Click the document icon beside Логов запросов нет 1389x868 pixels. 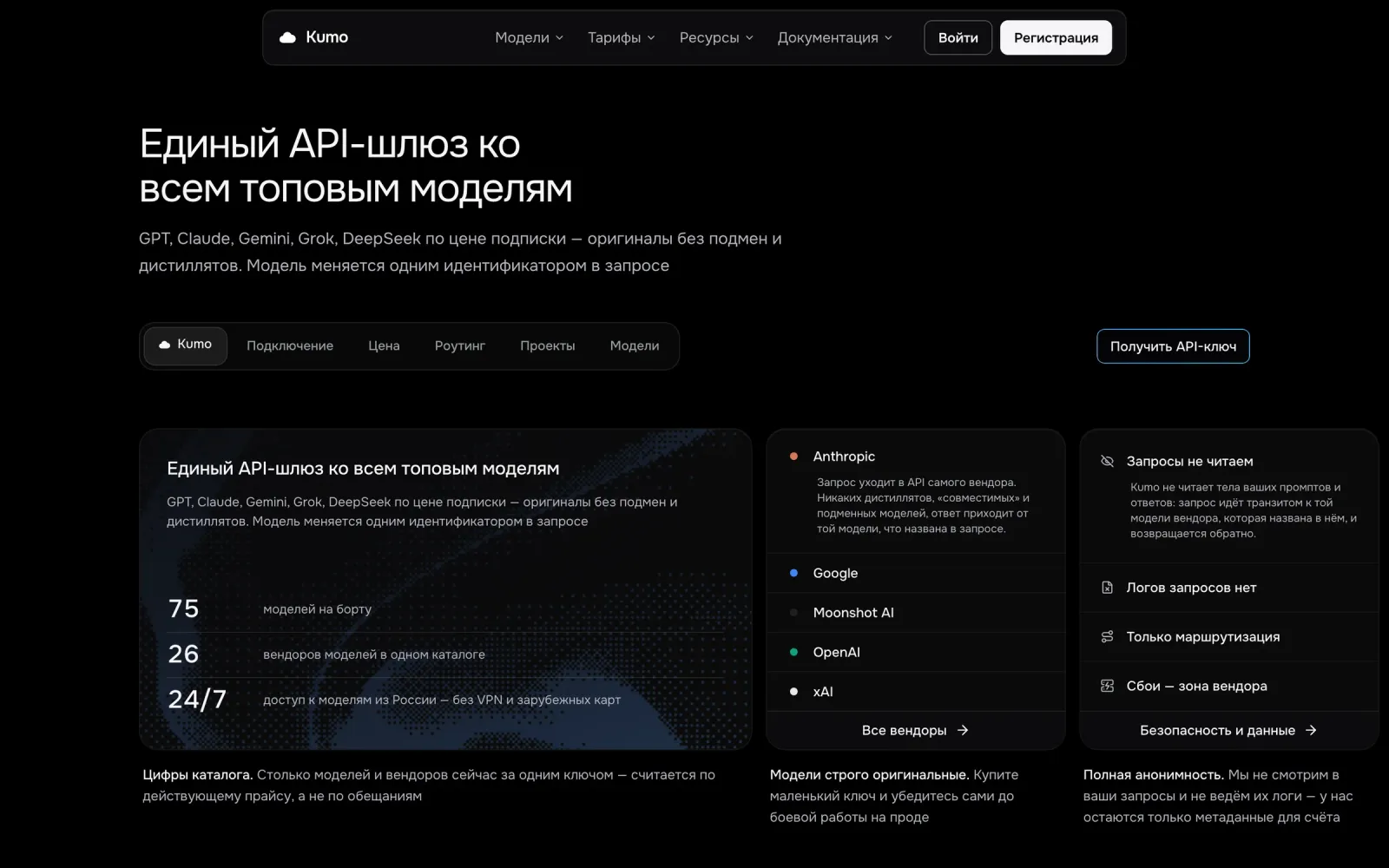point(1107,588)
